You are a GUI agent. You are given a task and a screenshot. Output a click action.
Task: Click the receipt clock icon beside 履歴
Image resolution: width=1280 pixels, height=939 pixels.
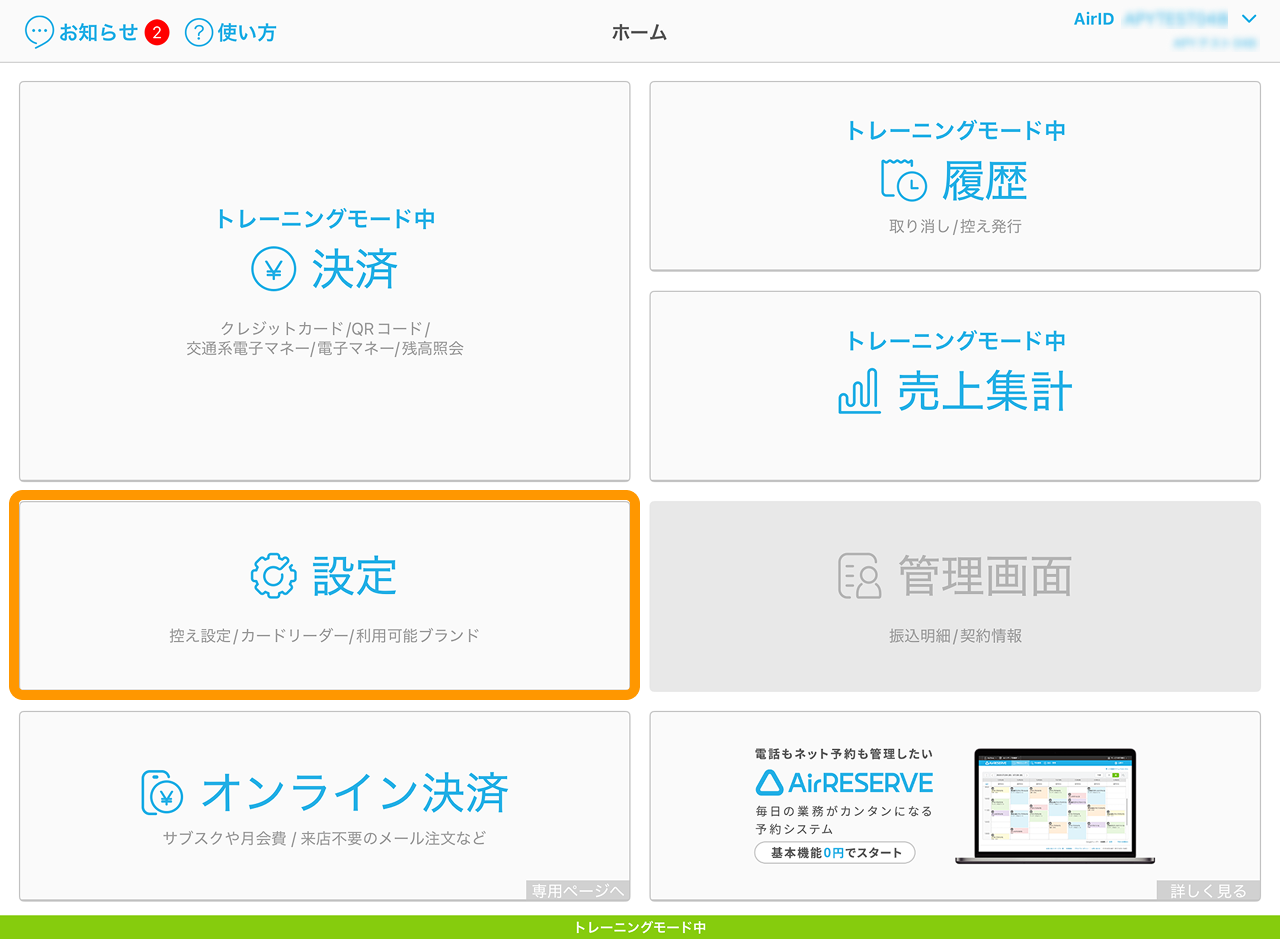(x=903, y=181)
